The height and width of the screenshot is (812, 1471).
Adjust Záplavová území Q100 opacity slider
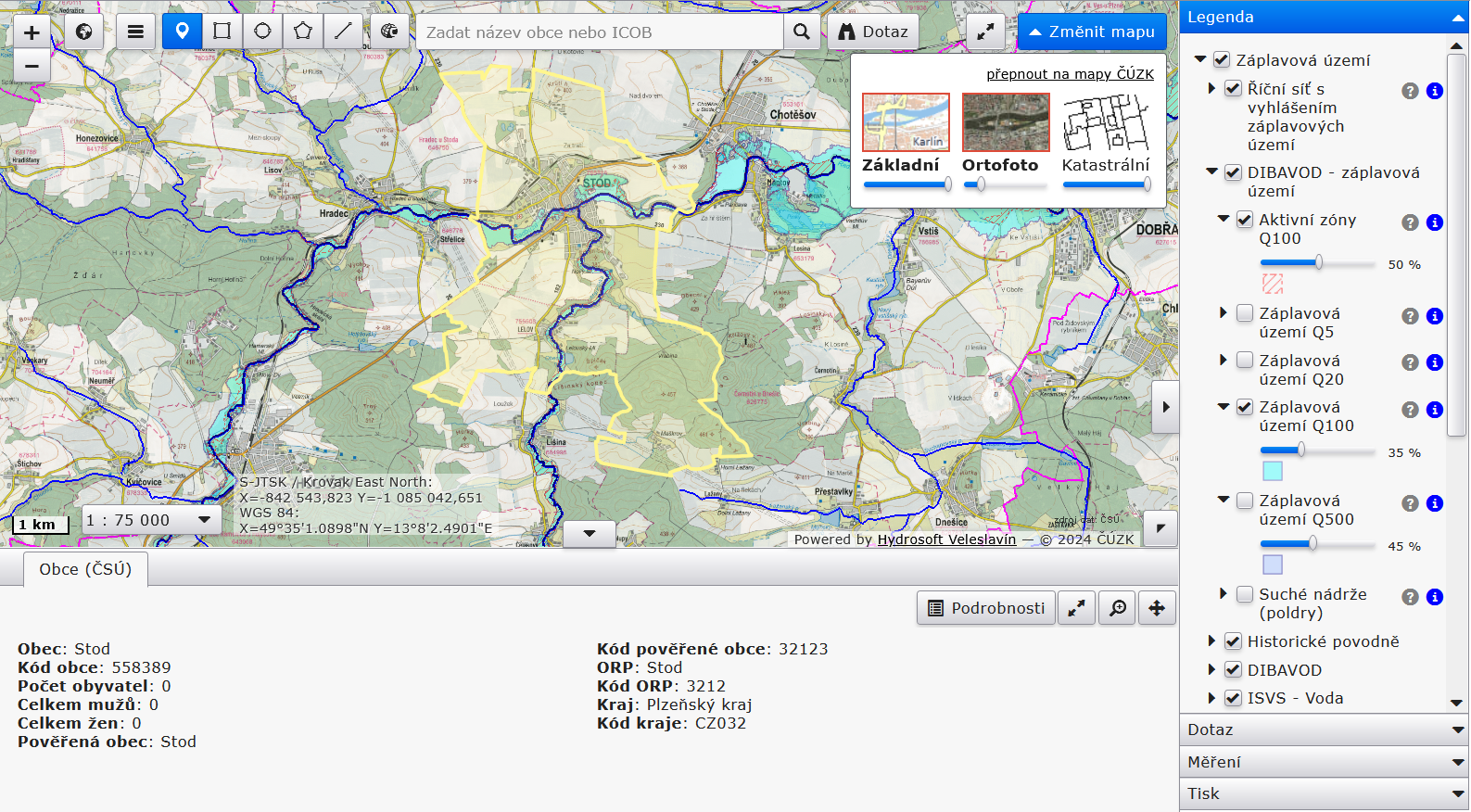1317,450
